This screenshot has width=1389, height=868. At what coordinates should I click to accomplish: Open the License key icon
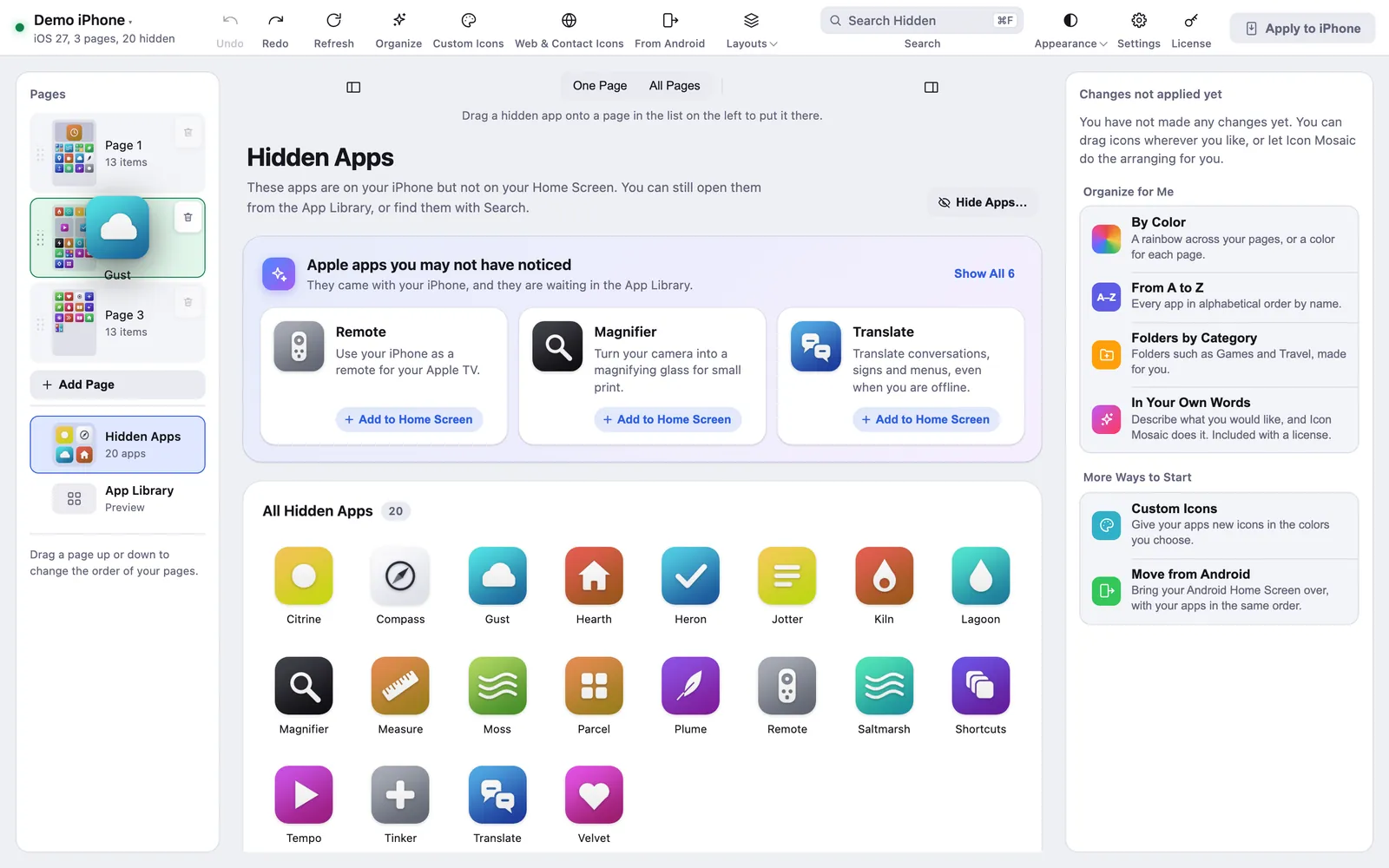pos(1191,30)
